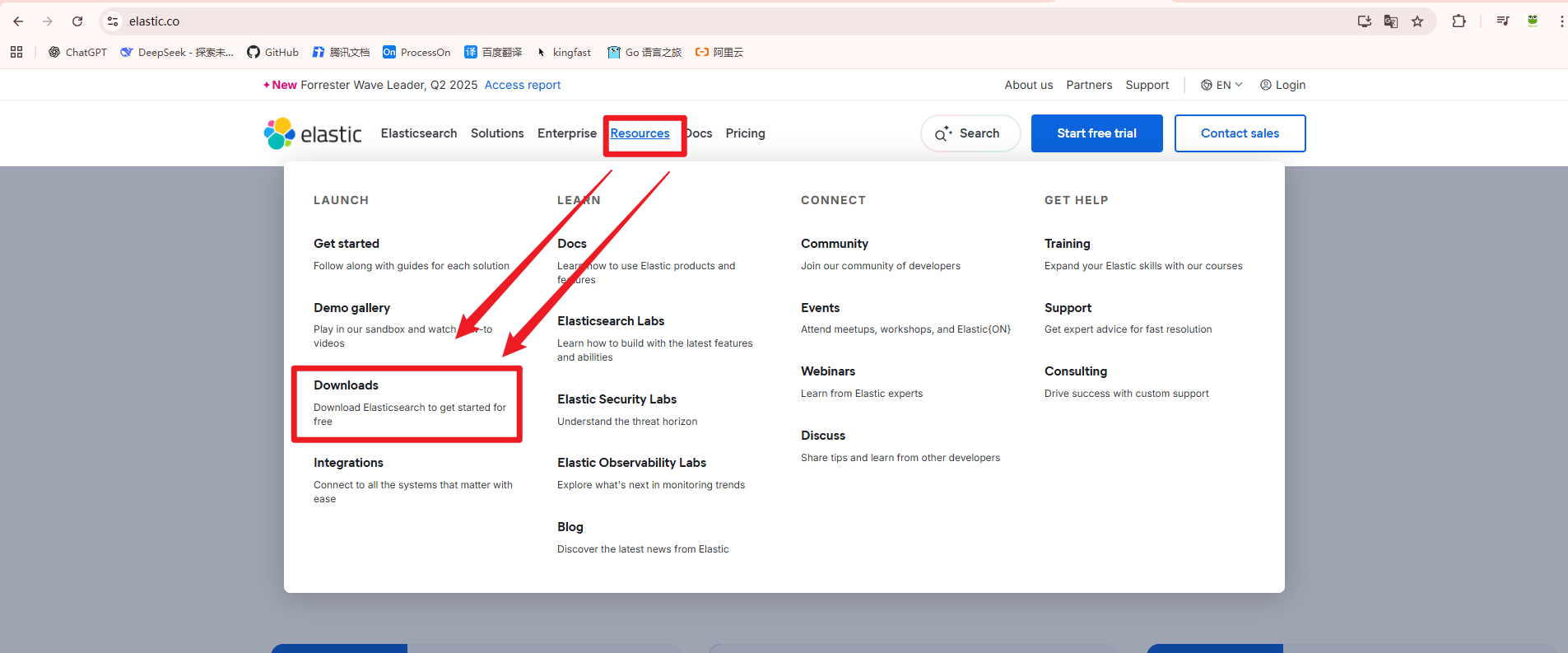Open the Access report link

(523, 85)
